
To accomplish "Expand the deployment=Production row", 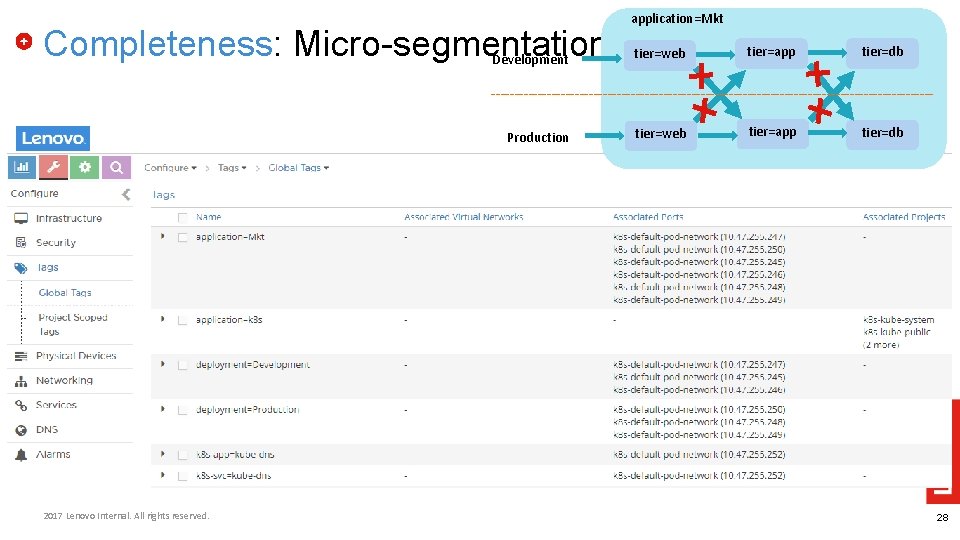I will pyautogui.click(x=163, y=409).
